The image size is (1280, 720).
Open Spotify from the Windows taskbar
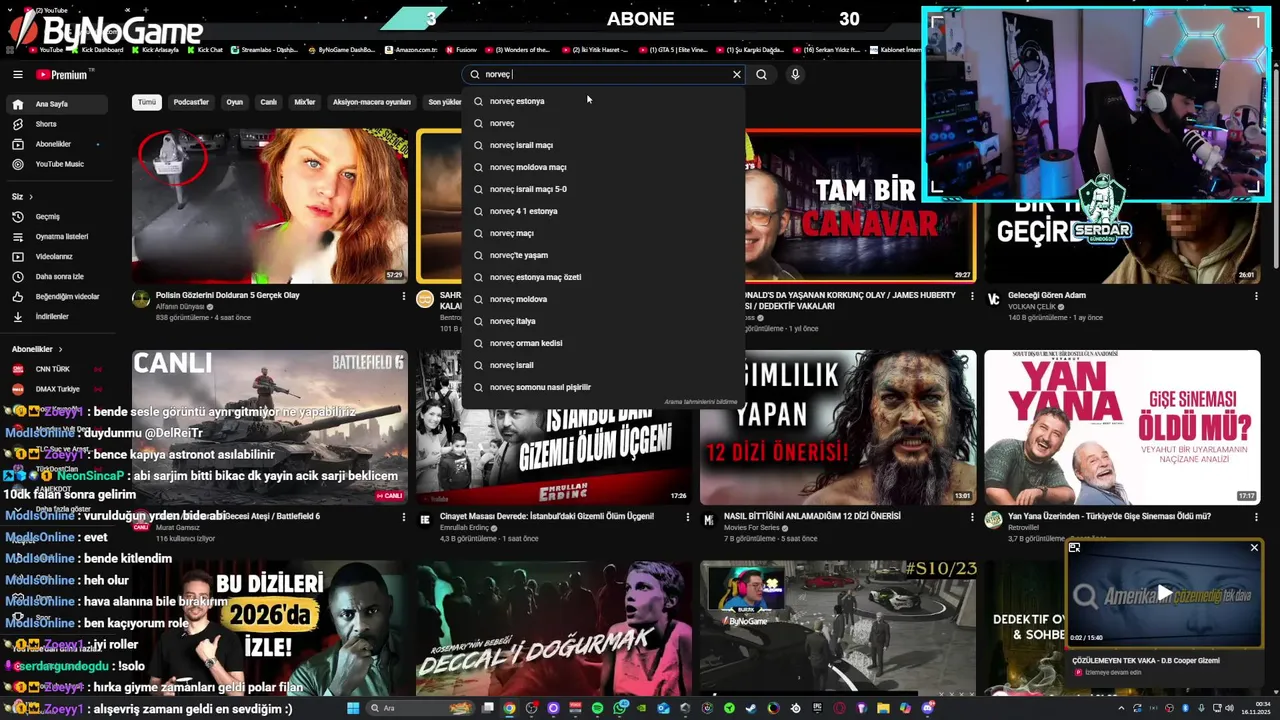click(x=597, y=708)
